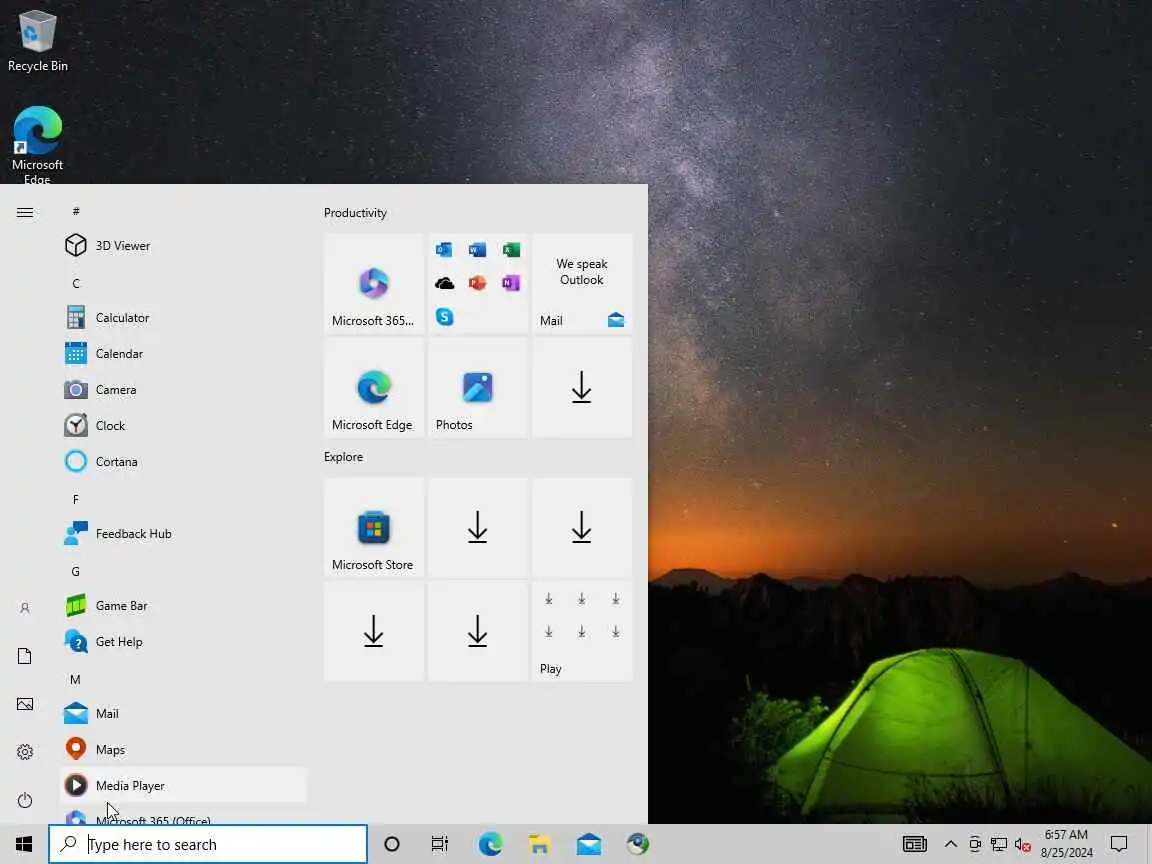Open Feedback Hub
The height and width of the screenshot is (864, 1152).
click(x=184, y=533)
